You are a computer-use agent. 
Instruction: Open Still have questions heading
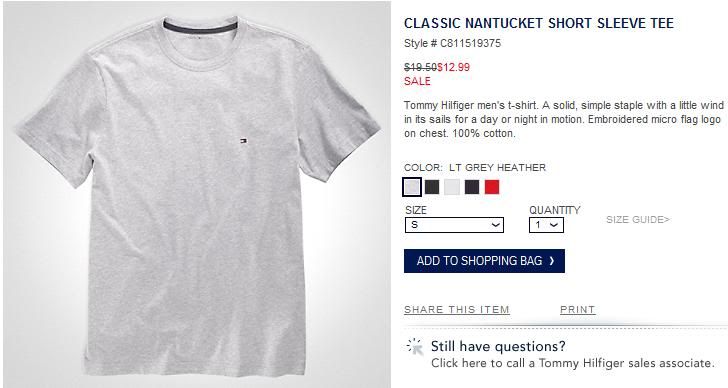[x=498, y=346]
